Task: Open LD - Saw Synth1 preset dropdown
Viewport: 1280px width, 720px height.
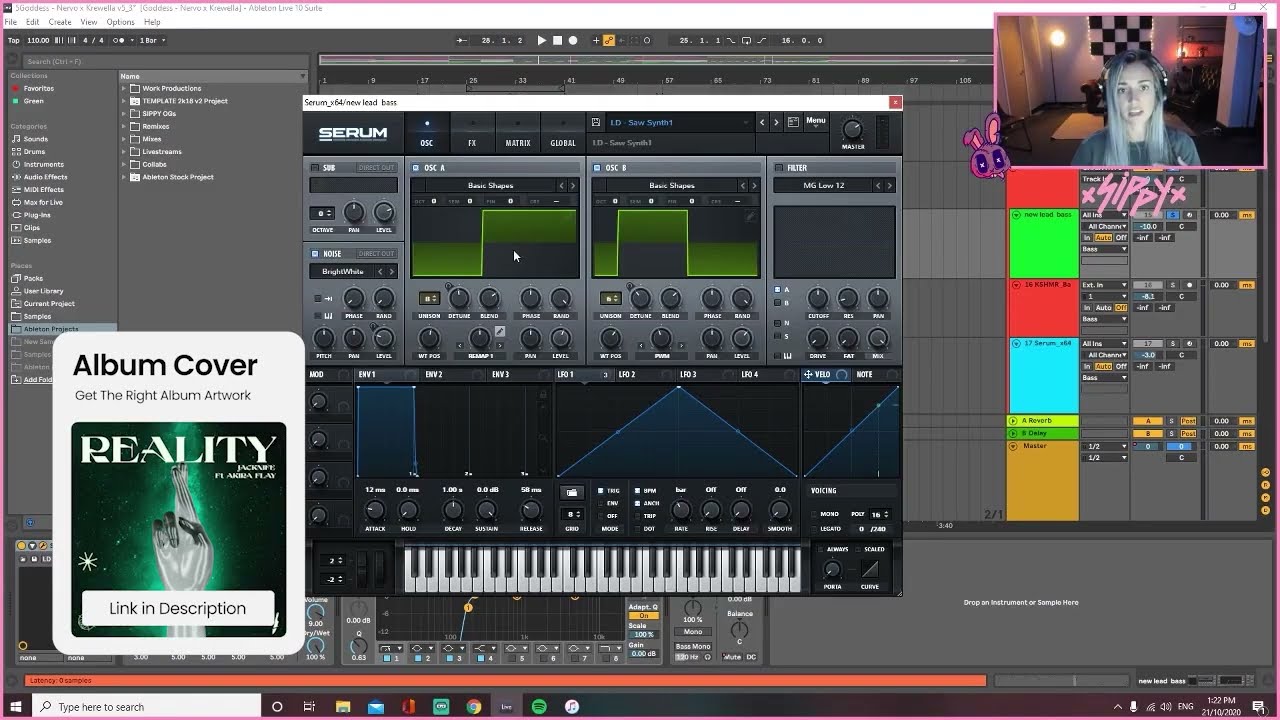Action: tap(678, 122)
